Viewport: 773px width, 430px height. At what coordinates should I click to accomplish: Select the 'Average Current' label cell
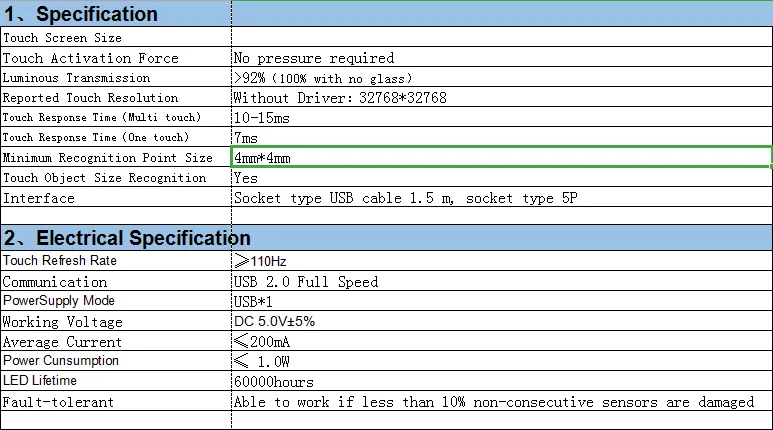(x=116, y=341)
